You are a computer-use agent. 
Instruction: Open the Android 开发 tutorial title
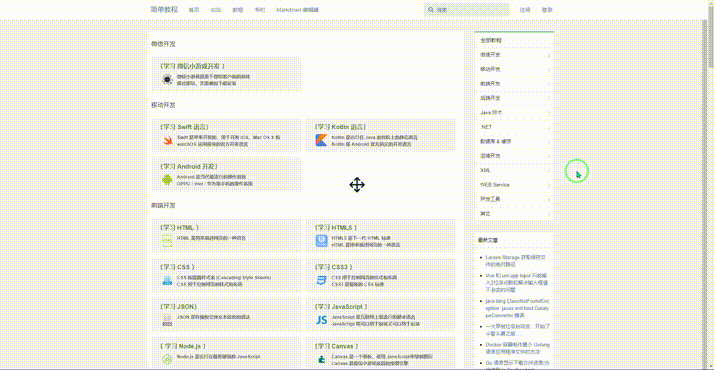click(x=189, y=167)
